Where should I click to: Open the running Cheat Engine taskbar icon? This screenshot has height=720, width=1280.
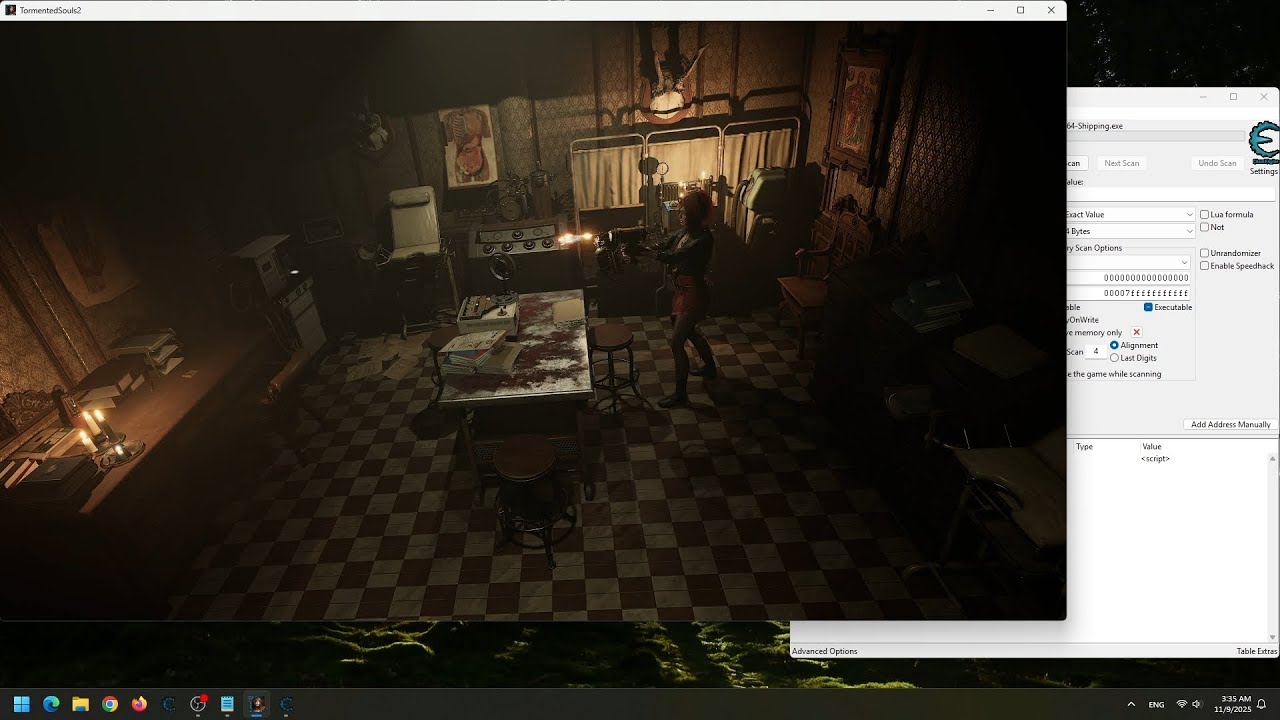286,704
